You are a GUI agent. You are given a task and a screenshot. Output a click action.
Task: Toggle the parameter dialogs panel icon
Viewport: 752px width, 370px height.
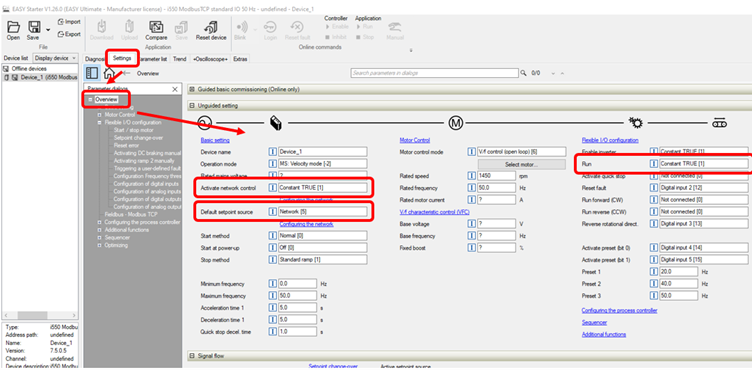point(92,73)
